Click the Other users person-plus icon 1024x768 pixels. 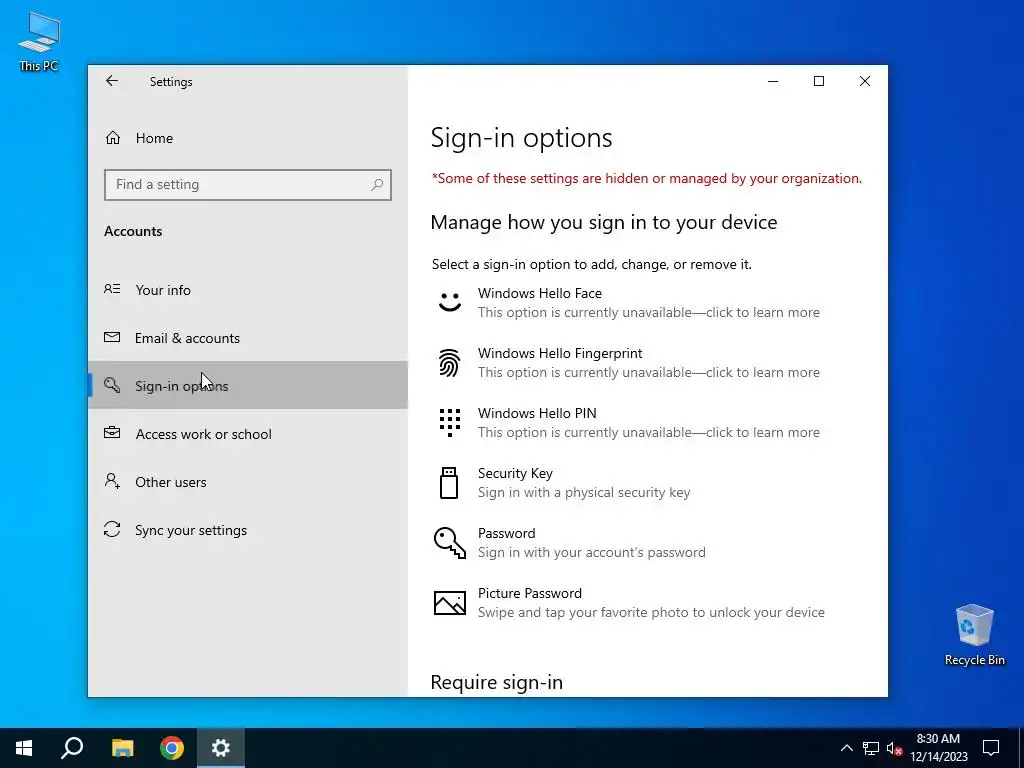click(112, 481)
